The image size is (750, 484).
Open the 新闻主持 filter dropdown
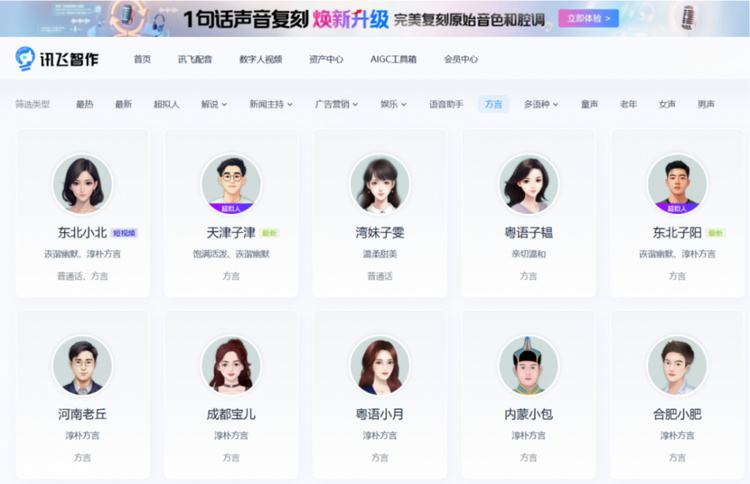click(x=271, y=104)
